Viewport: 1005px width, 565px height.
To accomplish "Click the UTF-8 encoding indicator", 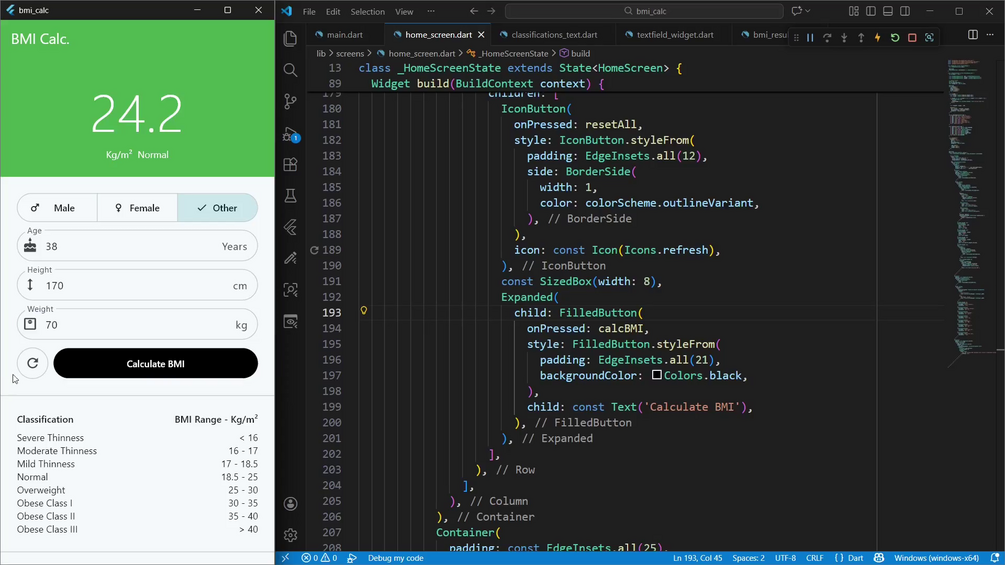I will coord(785,558).
